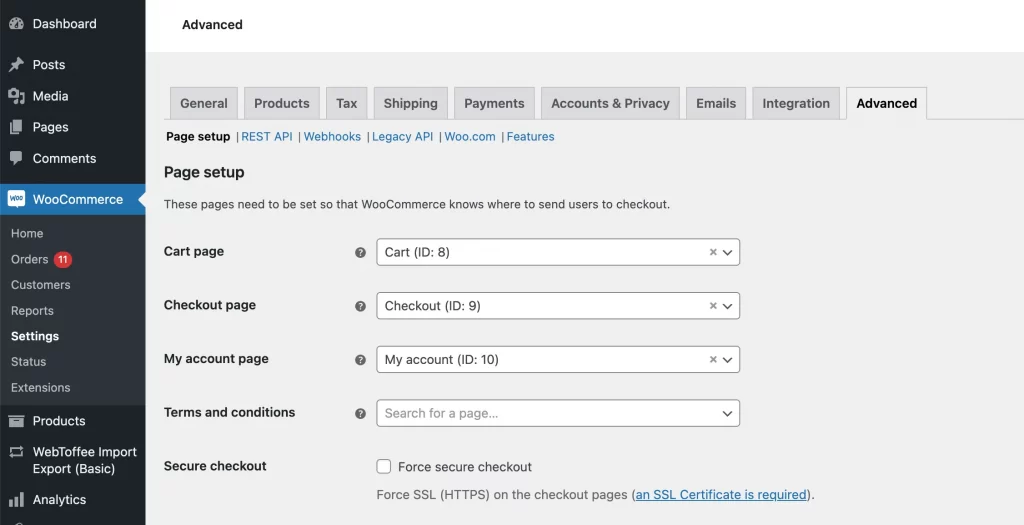The width and height of the screenshot is (1024, 525).
Task: Open WooCommerce Reports submenu item
Action: click(32, 311)
